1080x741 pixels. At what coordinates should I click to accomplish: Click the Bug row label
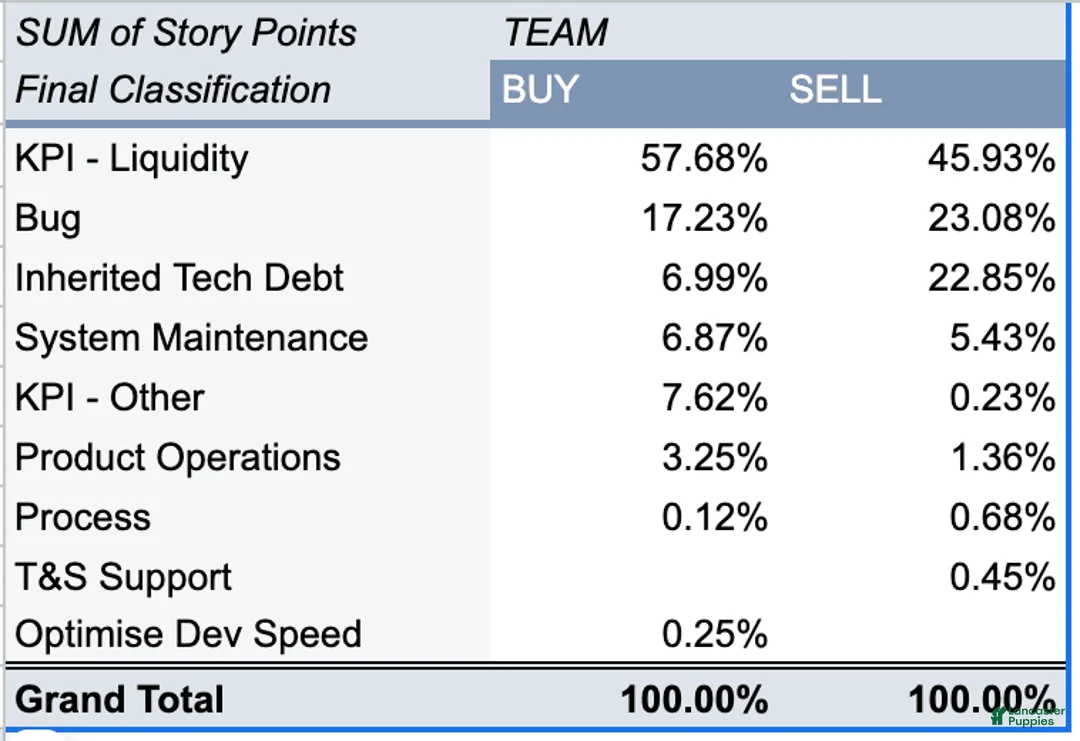pos(48,218)
